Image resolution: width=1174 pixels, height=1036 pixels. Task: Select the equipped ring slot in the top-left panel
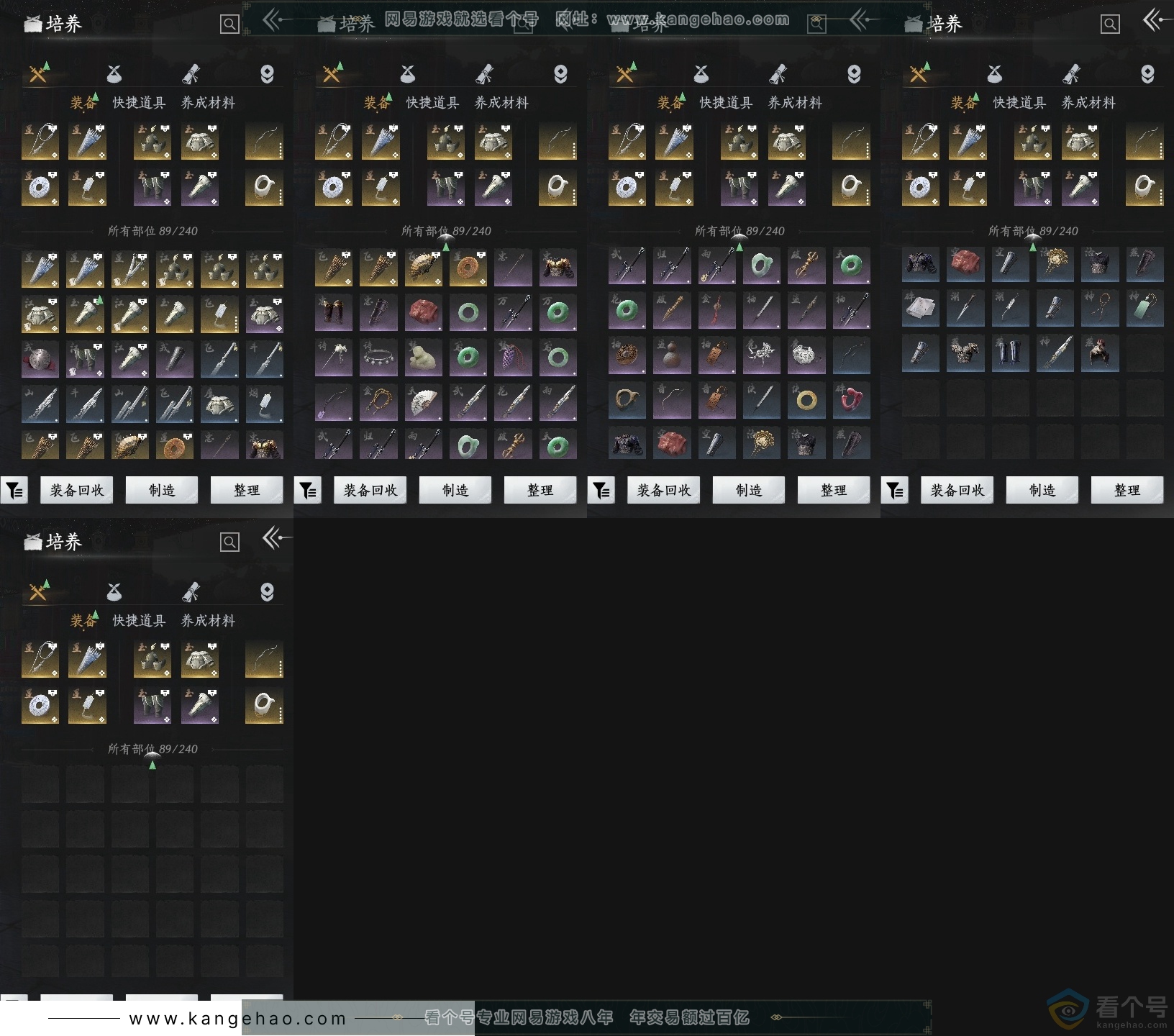click(264, 187)
